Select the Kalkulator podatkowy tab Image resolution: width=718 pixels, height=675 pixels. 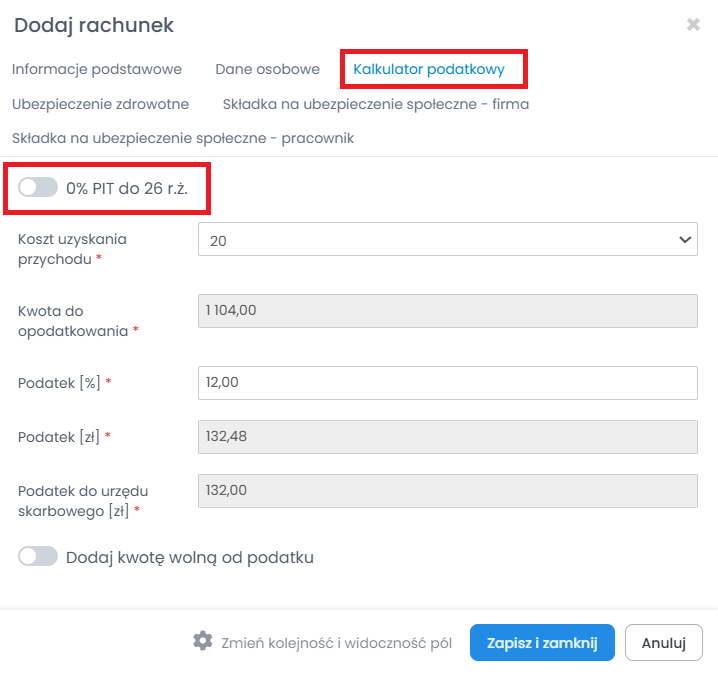click(x=429, y=70)
